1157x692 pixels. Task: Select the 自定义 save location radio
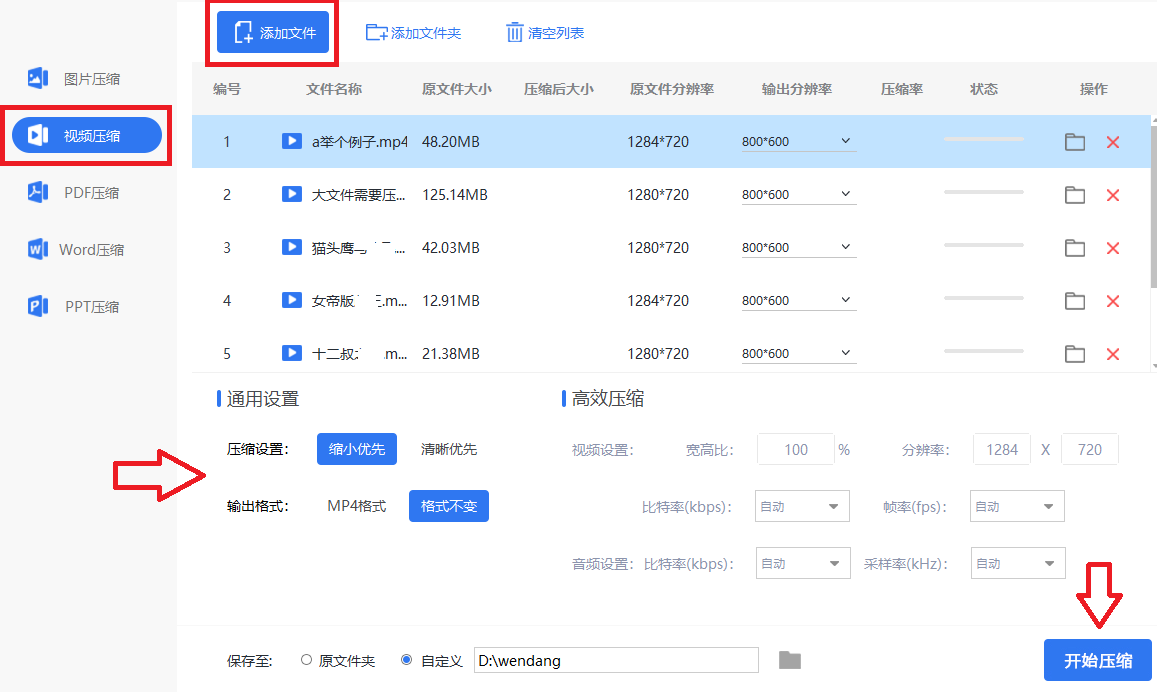click(406, 660)
